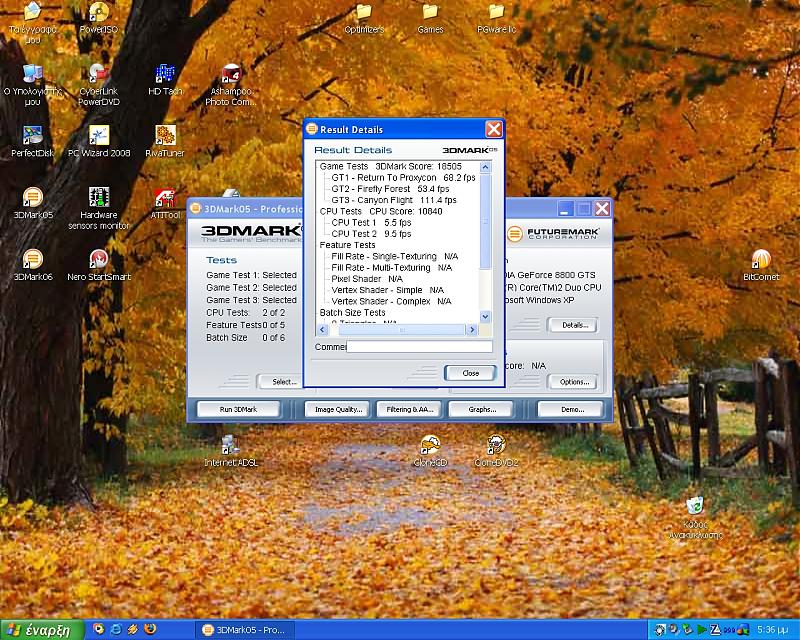The width and height of the screenshot is (800, 640).
Task: Open the Optimizers folder
Action: [x=364, y=19]
